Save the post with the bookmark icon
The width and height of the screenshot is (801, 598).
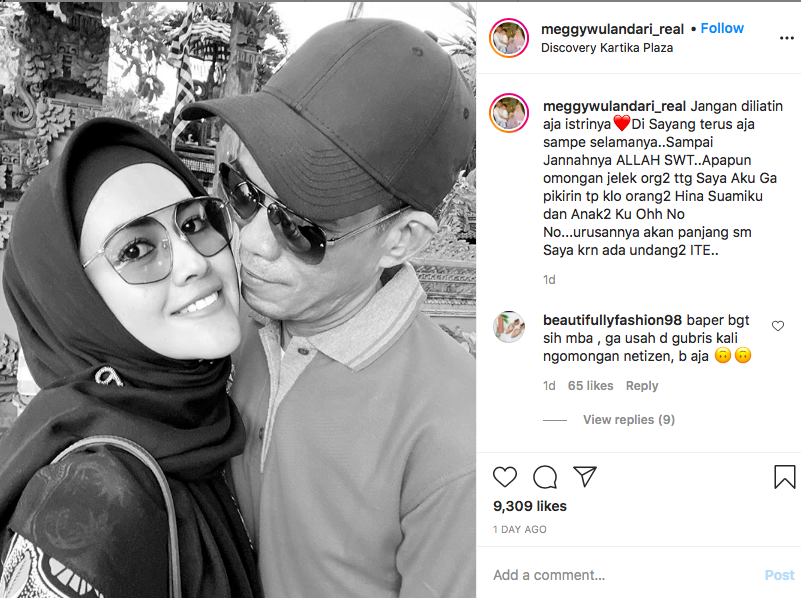tap(784, 477)
